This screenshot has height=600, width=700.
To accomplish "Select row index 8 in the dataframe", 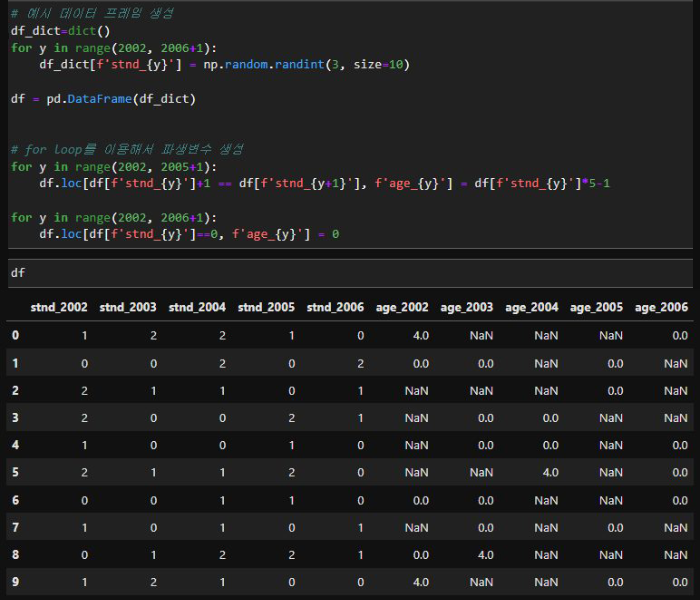I will [x=15, y=555].
